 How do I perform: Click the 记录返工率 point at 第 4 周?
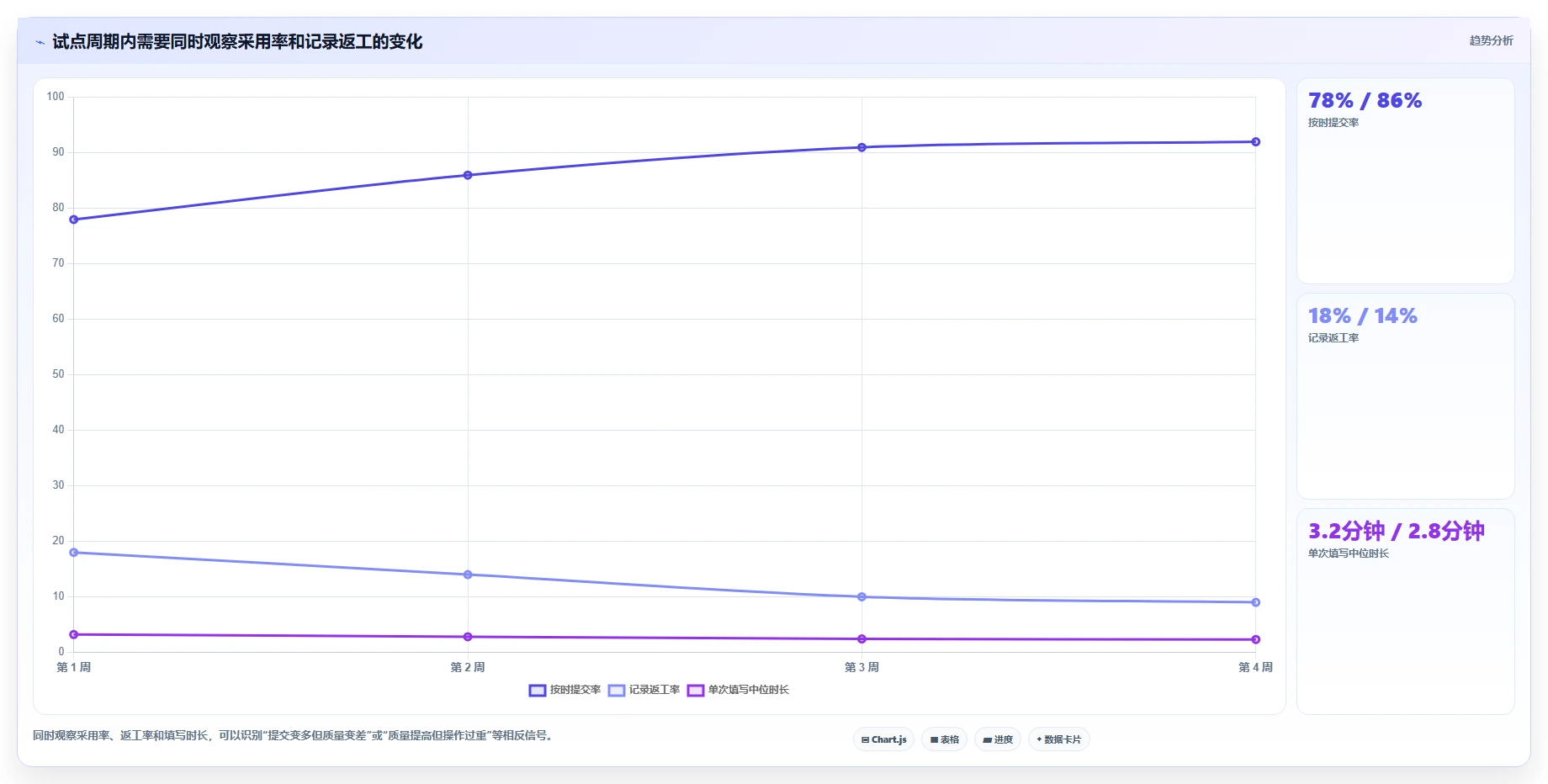(x=1255, y=602)
